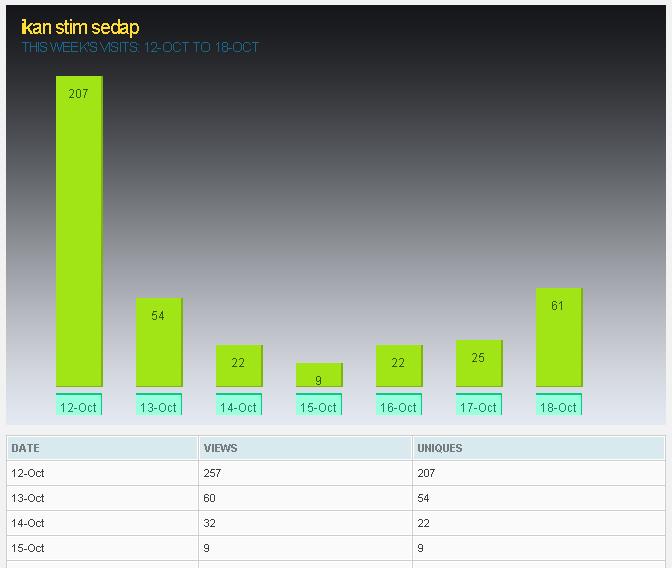
Task: Click the 207 uniques table cell
Action: (539, 473)
